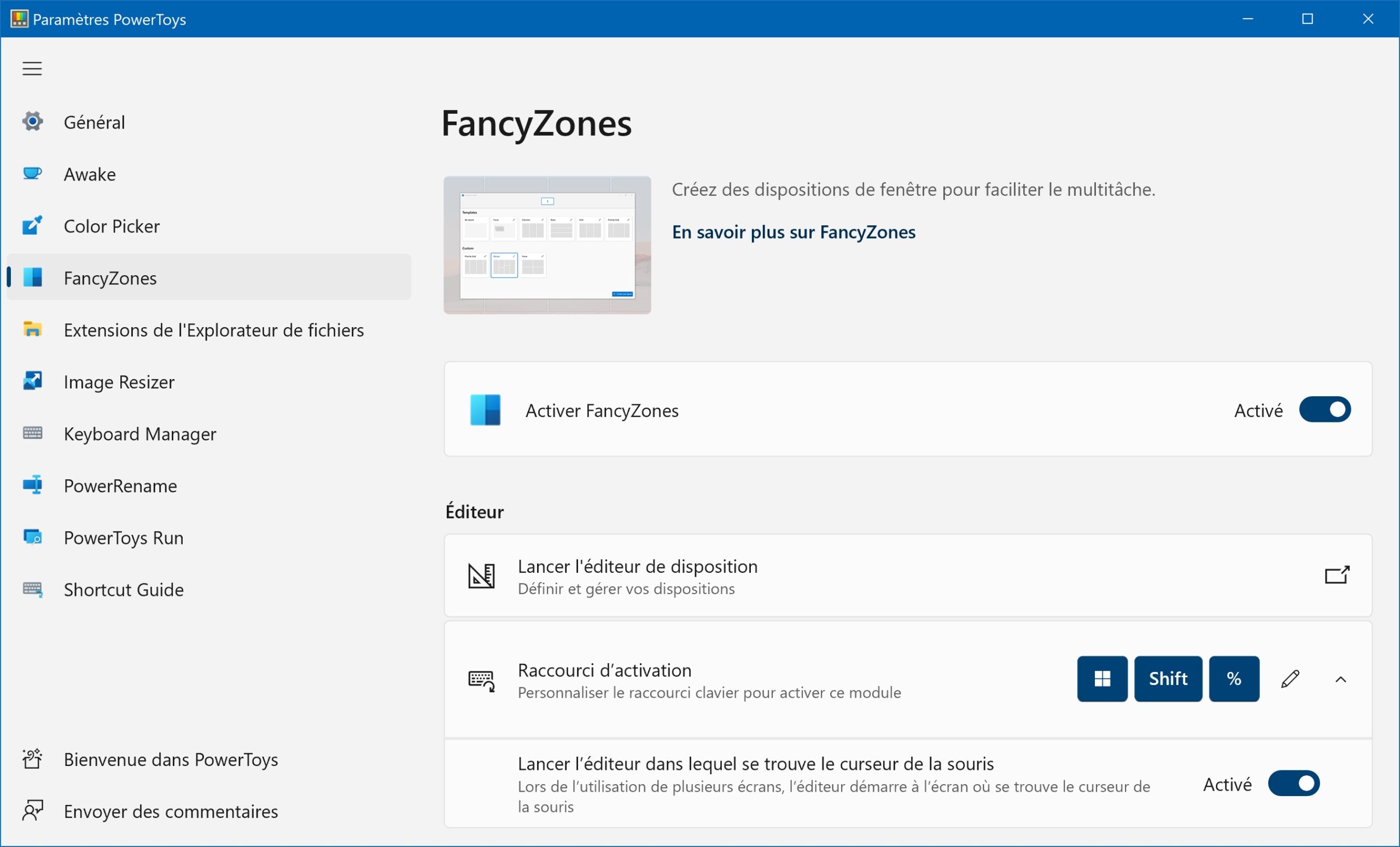Navigate to Image Resizer settings
Viewport: 1400px width, 847px height.
coord(208,381)
